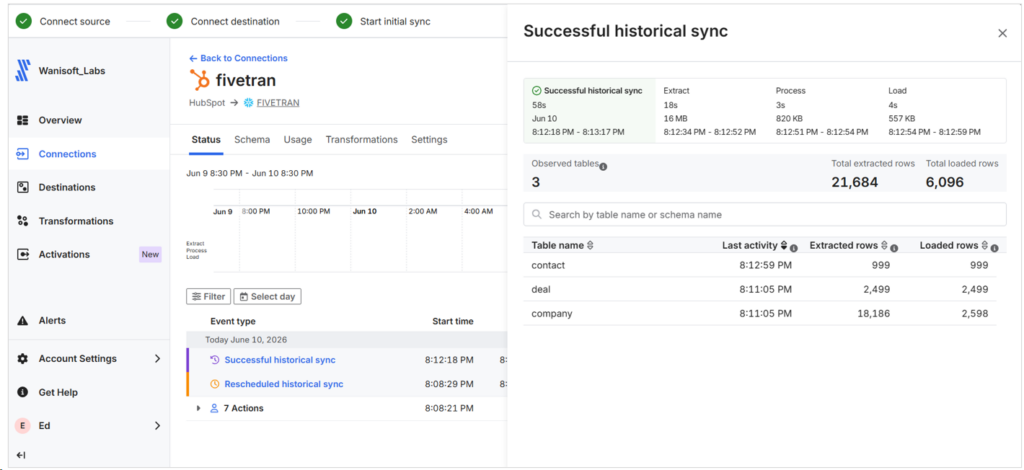
Task: Click the Snowflake destination icon
Action: [248, 102]
